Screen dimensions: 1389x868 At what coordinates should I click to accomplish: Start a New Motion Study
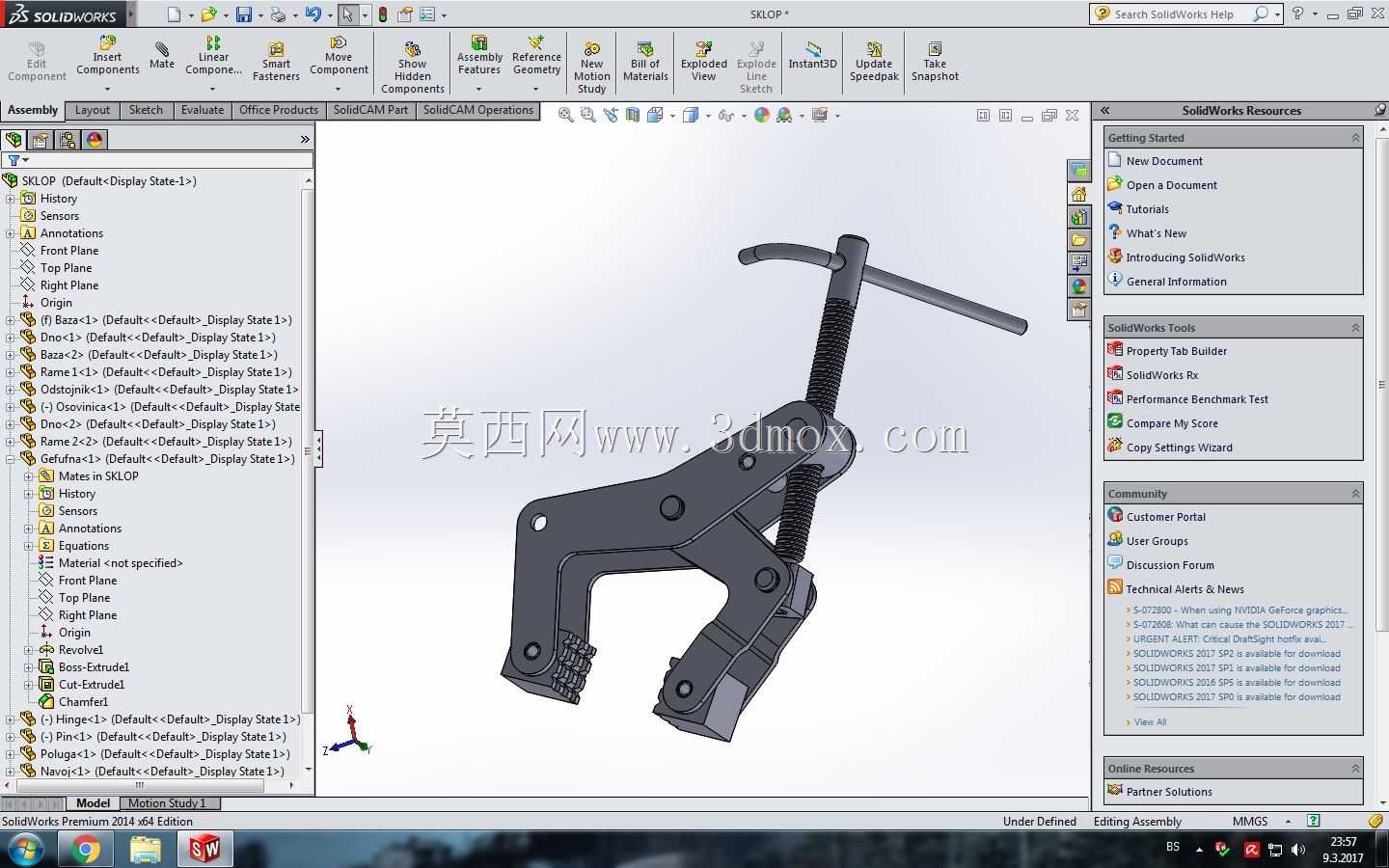(591, 68)
